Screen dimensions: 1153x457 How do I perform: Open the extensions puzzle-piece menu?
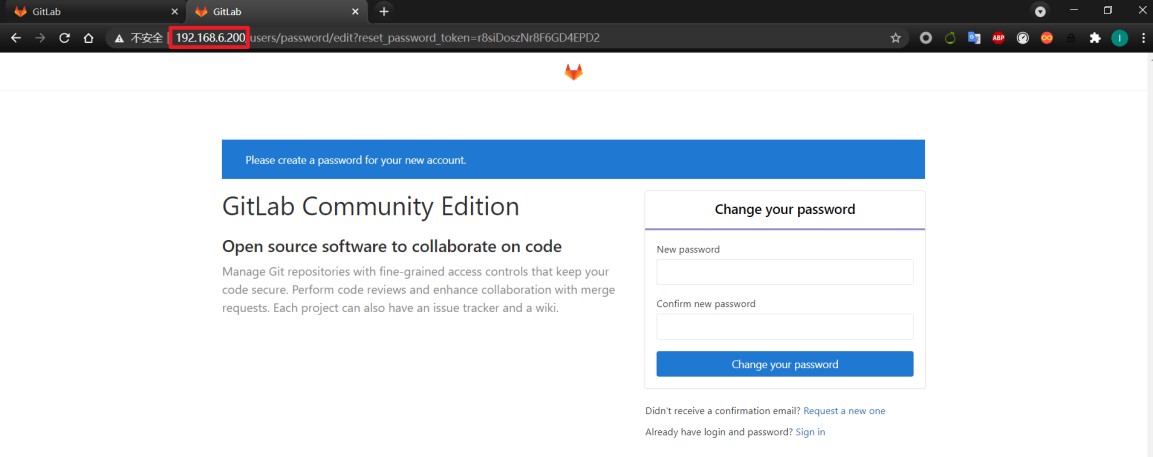click(1095, 38)
